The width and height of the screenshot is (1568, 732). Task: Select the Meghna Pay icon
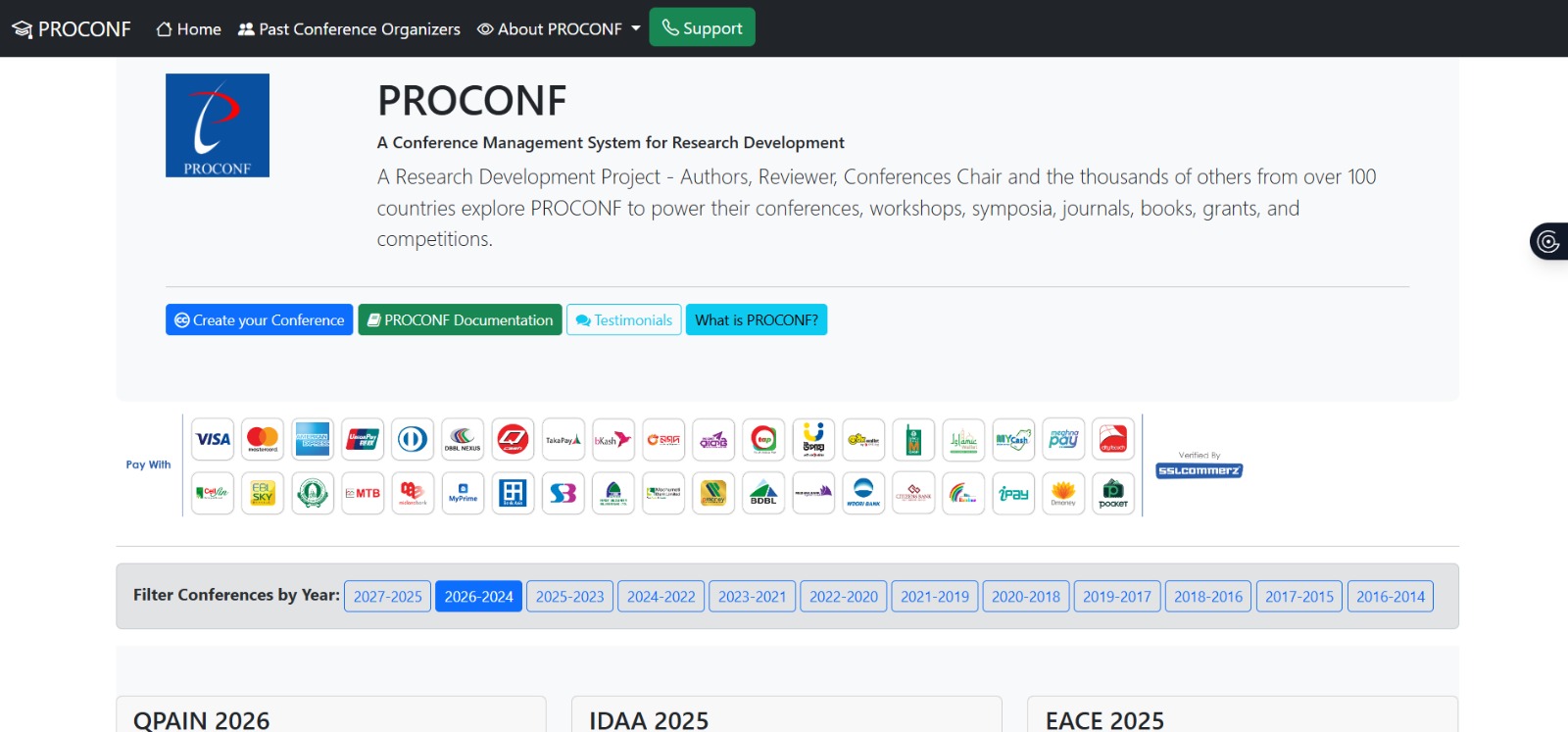[1063, 439]
